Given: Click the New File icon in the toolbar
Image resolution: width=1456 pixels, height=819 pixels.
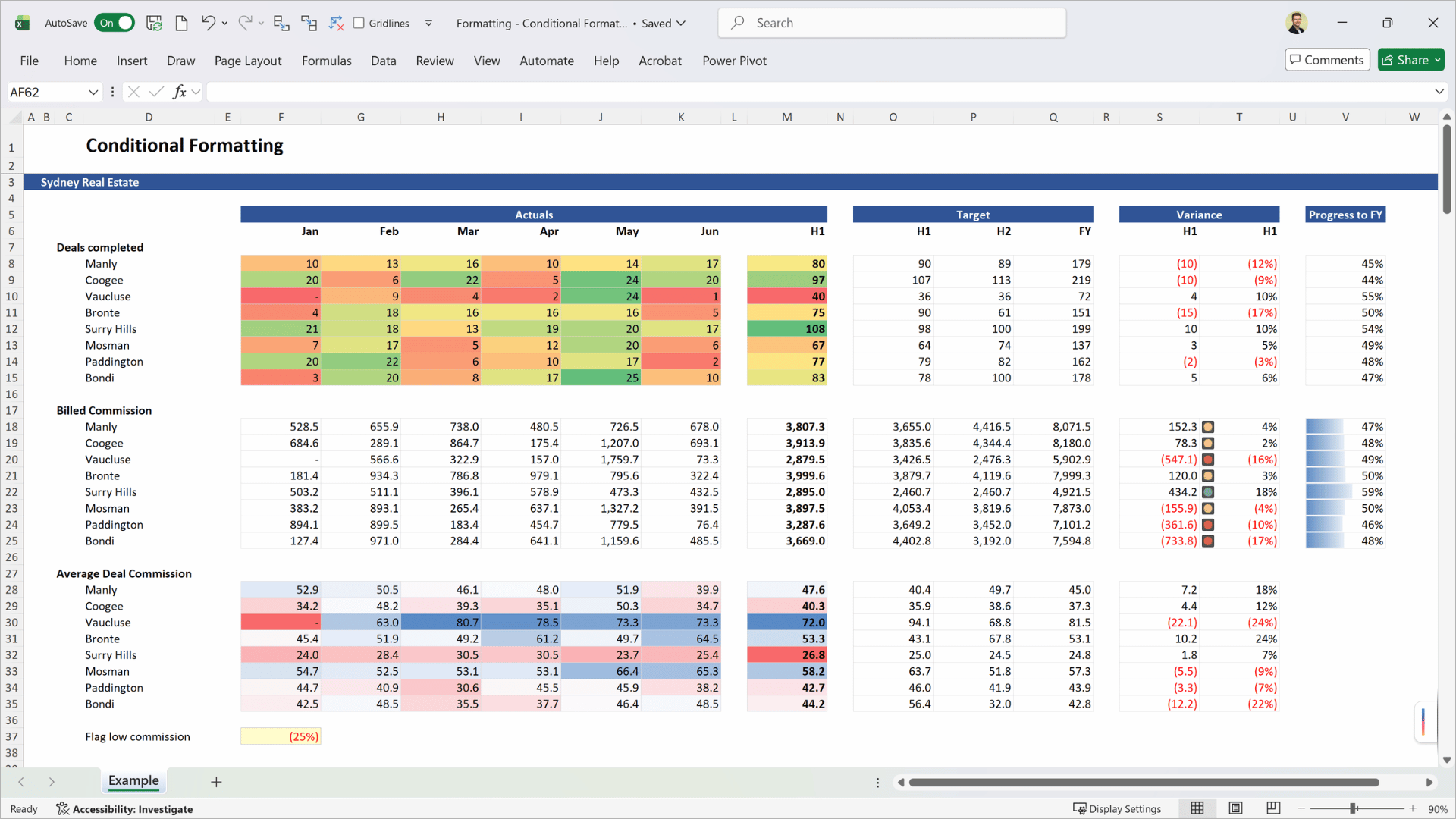Looking at the screenshot, I should pos(181,23).
